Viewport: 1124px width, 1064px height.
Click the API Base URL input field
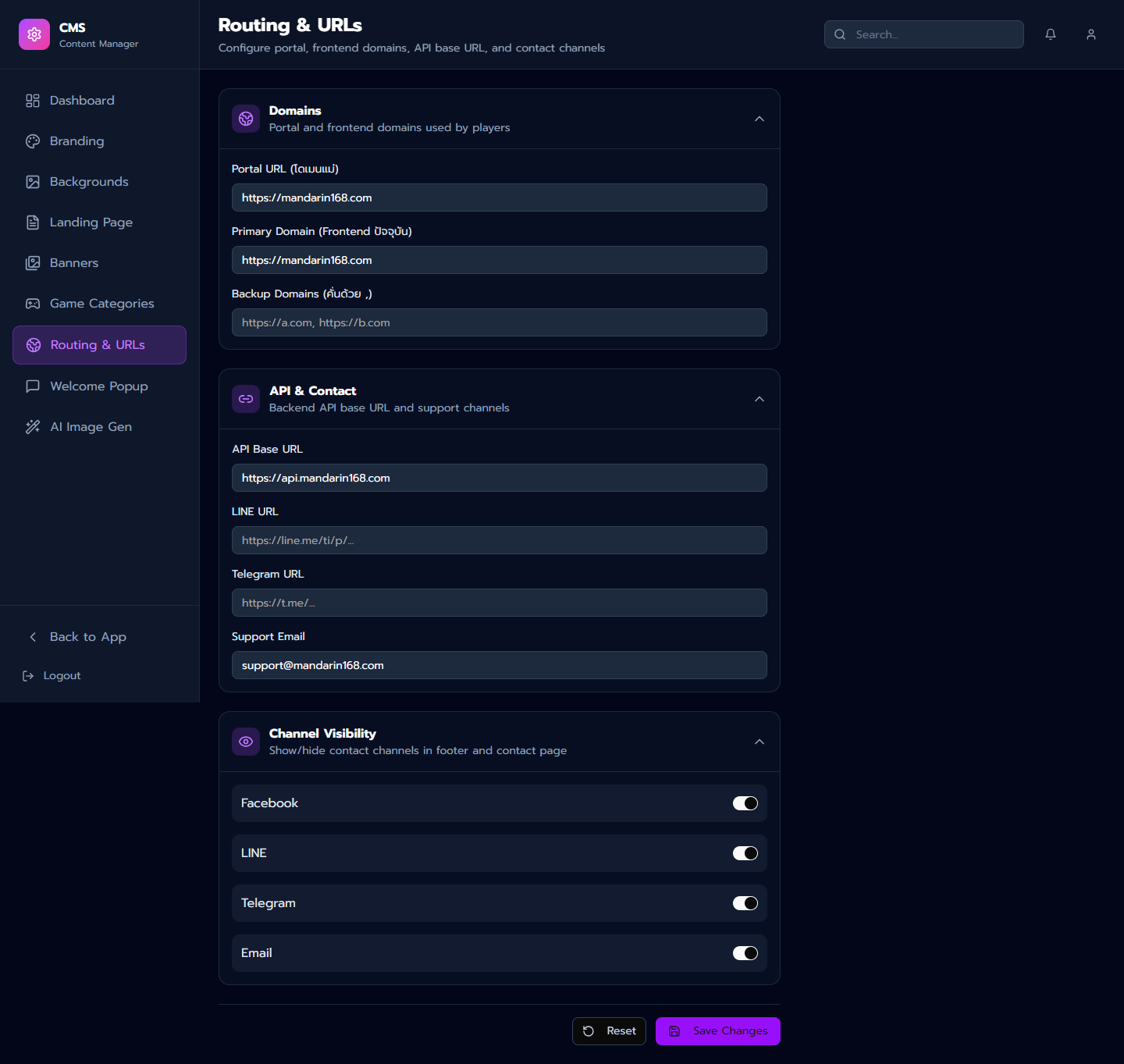click(x=500, y=478)
